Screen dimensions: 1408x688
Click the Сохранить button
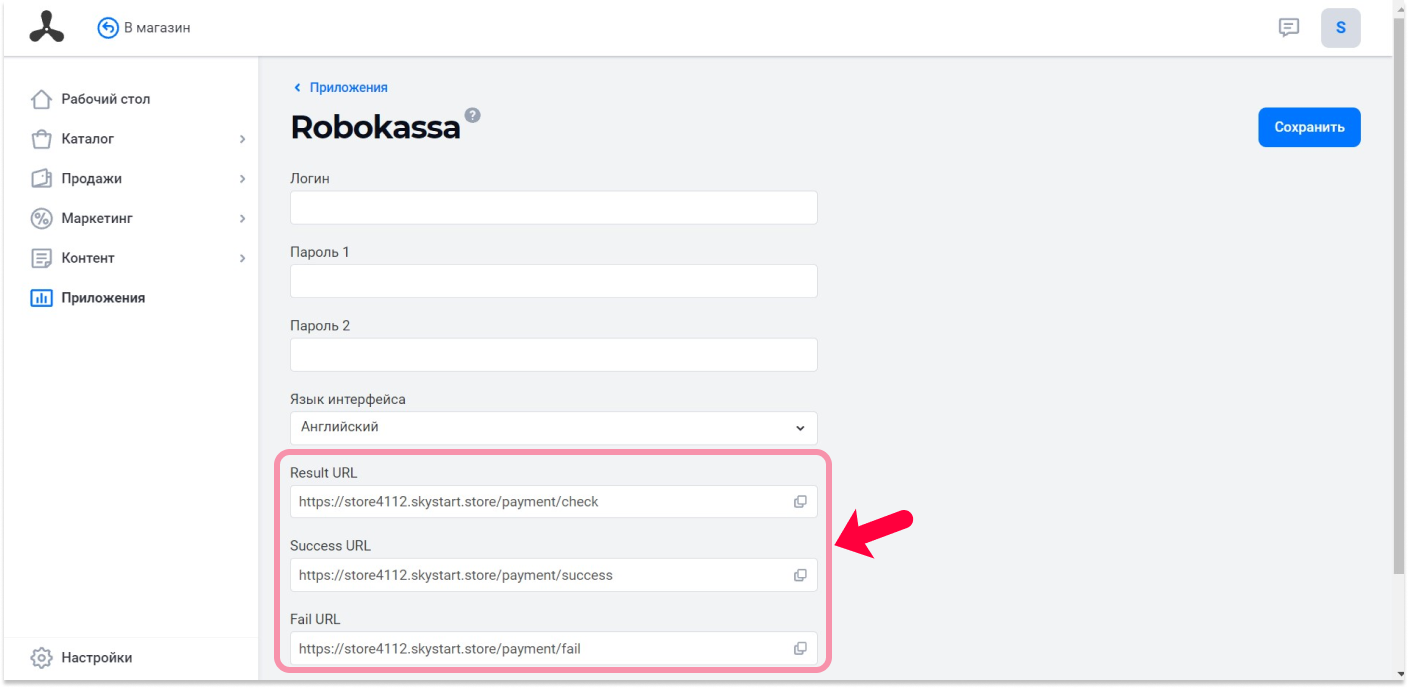[x=1309, y=127]
